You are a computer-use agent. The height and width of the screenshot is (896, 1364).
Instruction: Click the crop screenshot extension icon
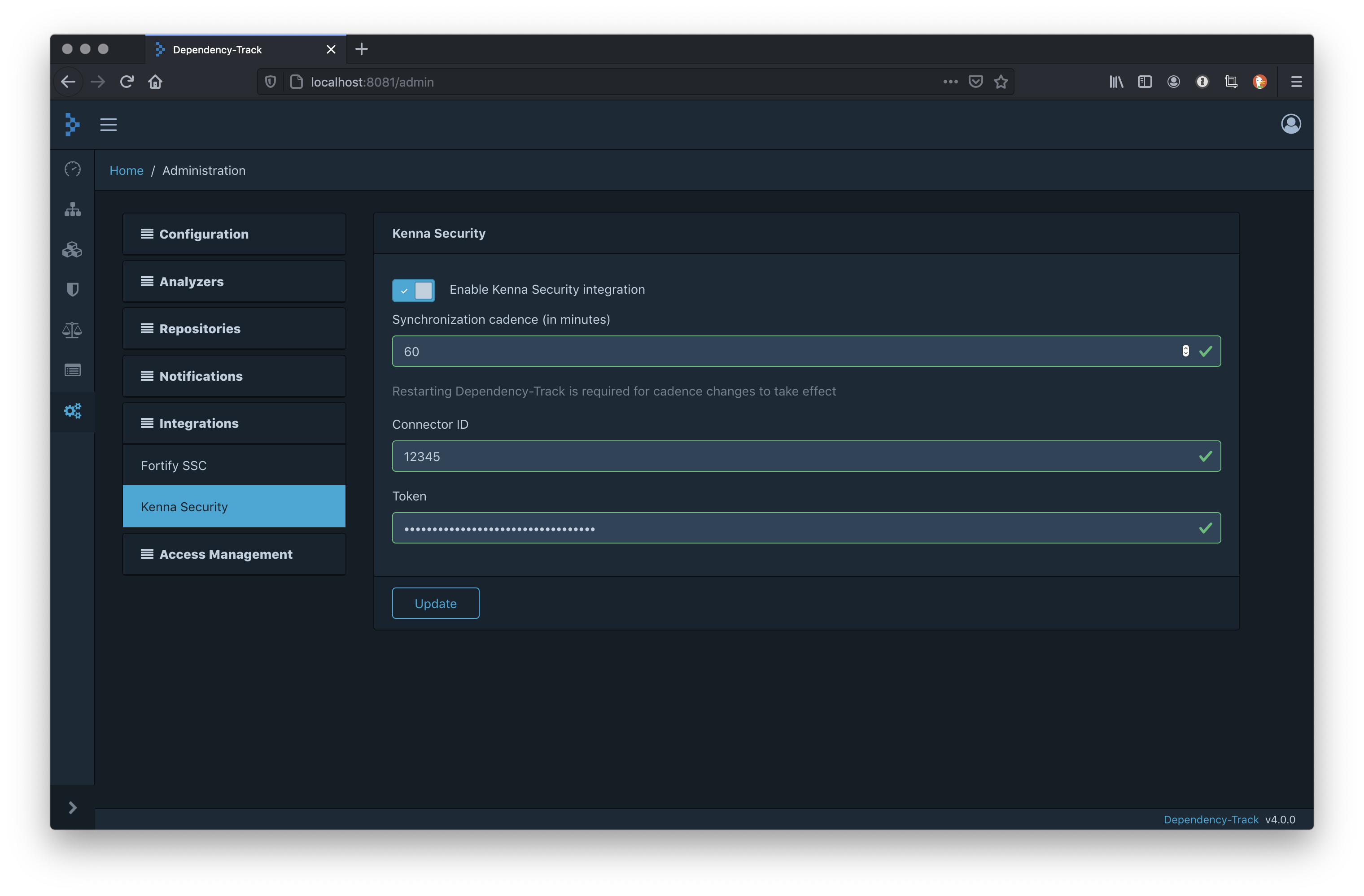(x=1230, y=82)
